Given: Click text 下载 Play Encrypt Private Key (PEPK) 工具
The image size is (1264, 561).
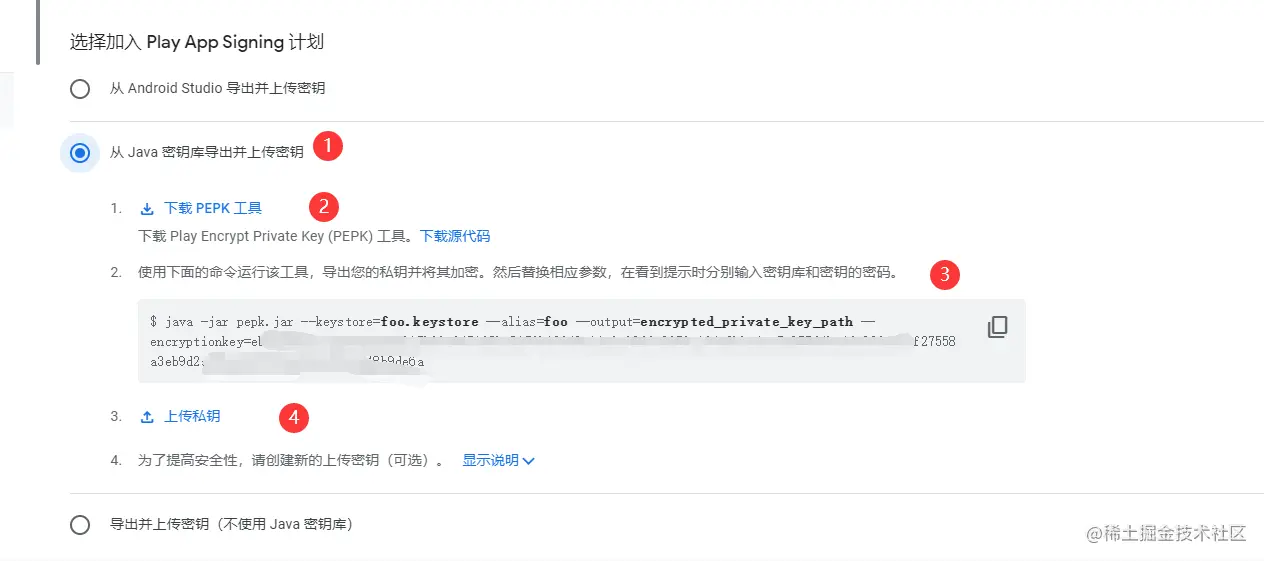Looking at the screenshot, I should tap(277, 237).
